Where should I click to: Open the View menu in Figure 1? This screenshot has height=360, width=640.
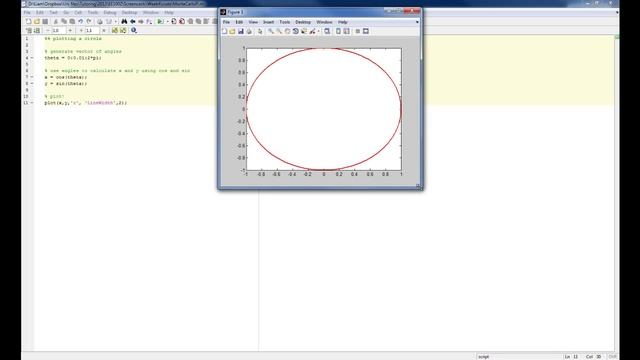pyautogui.click(x=253, y=22)
